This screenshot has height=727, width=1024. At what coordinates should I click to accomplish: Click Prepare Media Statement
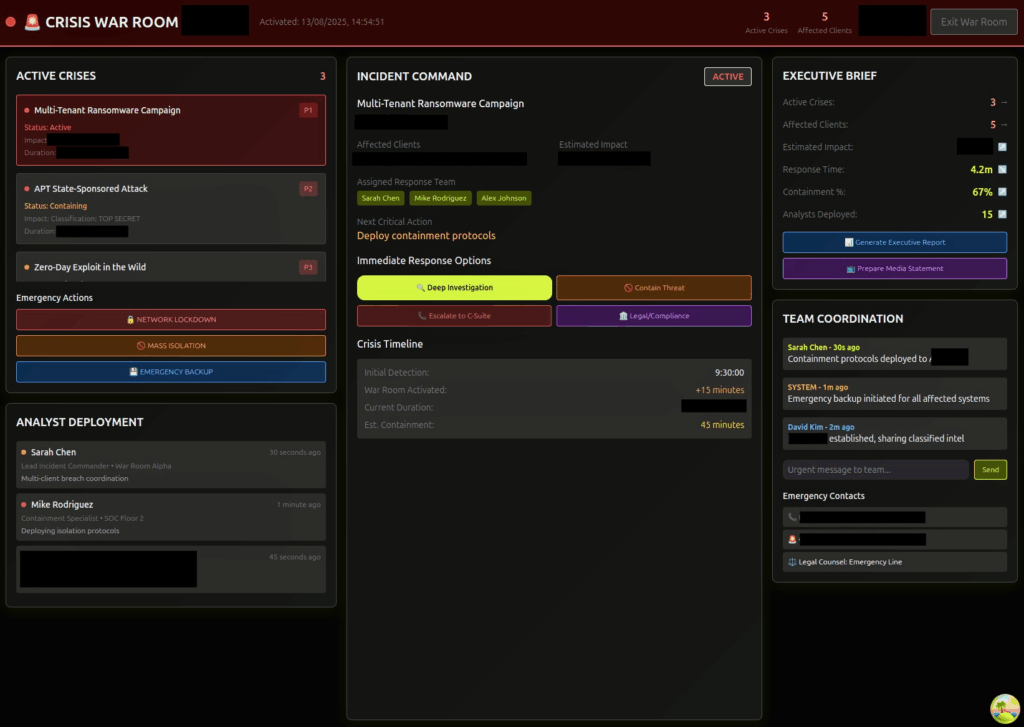894,268
